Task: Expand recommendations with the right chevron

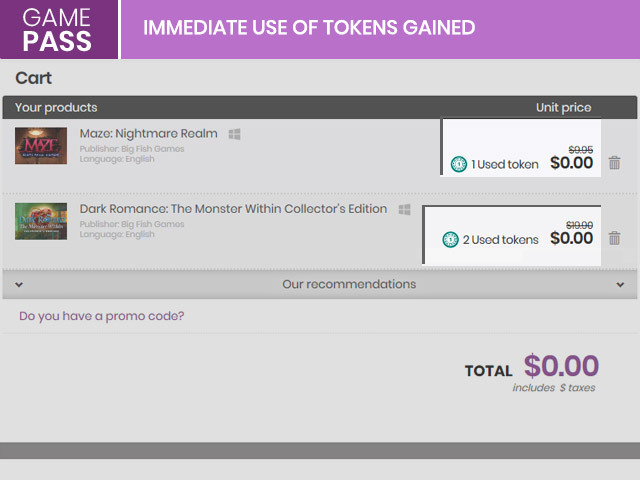Action: tap(620, 284)
